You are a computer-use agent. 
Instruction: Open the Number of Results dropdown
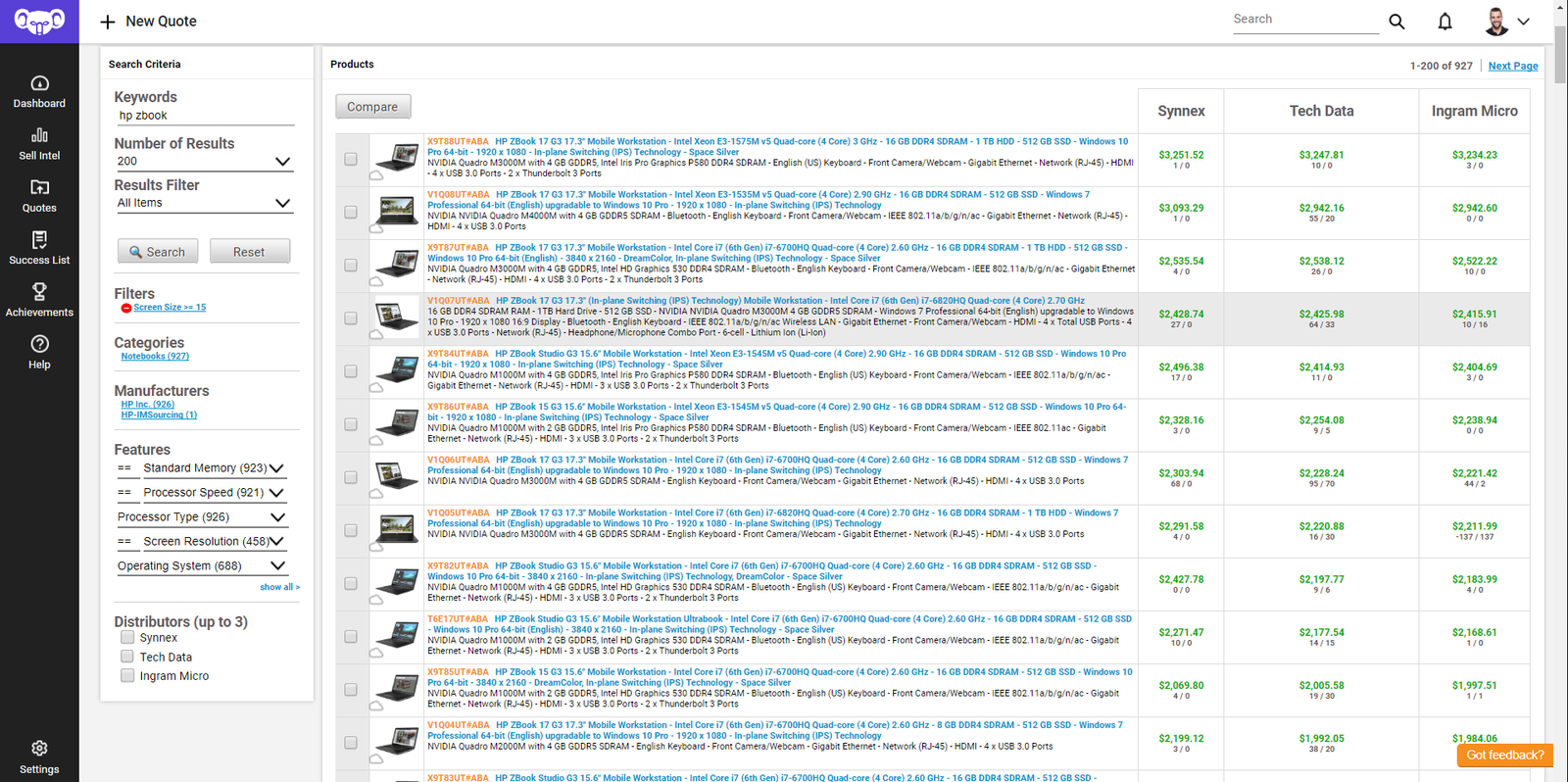pyautogui.click(x=204, y=162)
